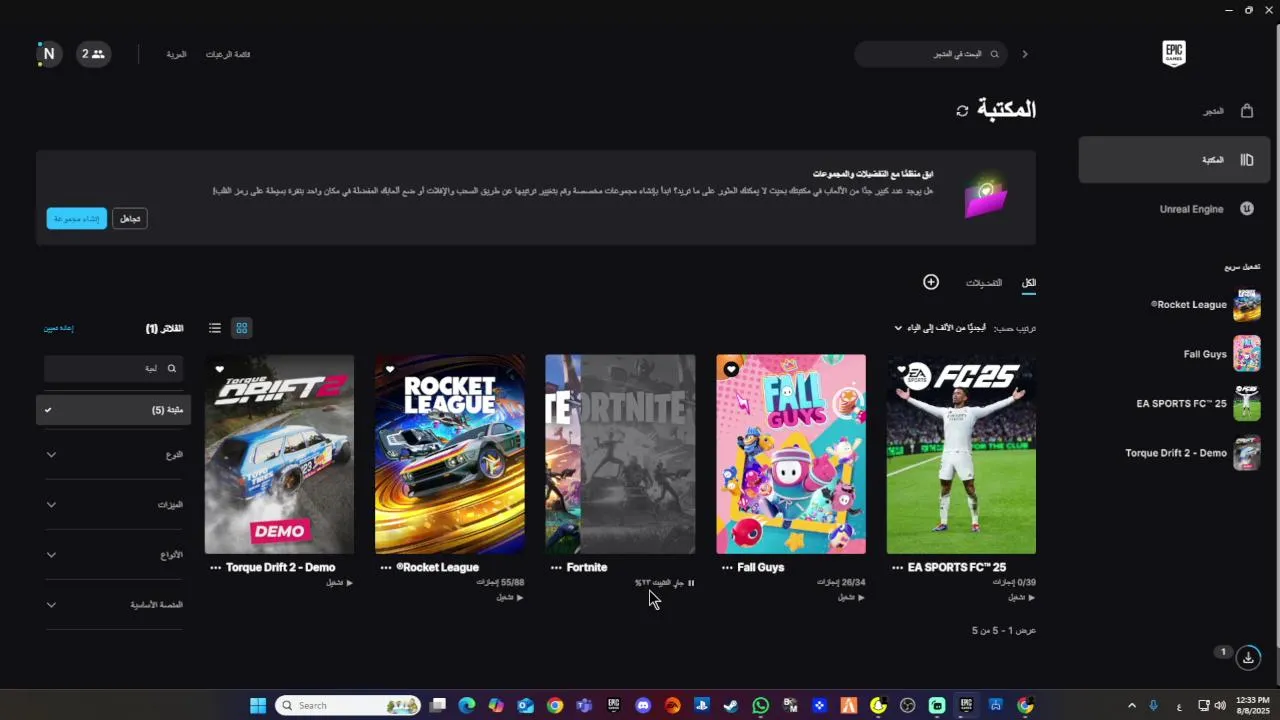Image resolution: width=1280 pixels, height=720 pixels.
Task: Open the sort-by alphabetical dropdown
Action: [x=940, y=328]
